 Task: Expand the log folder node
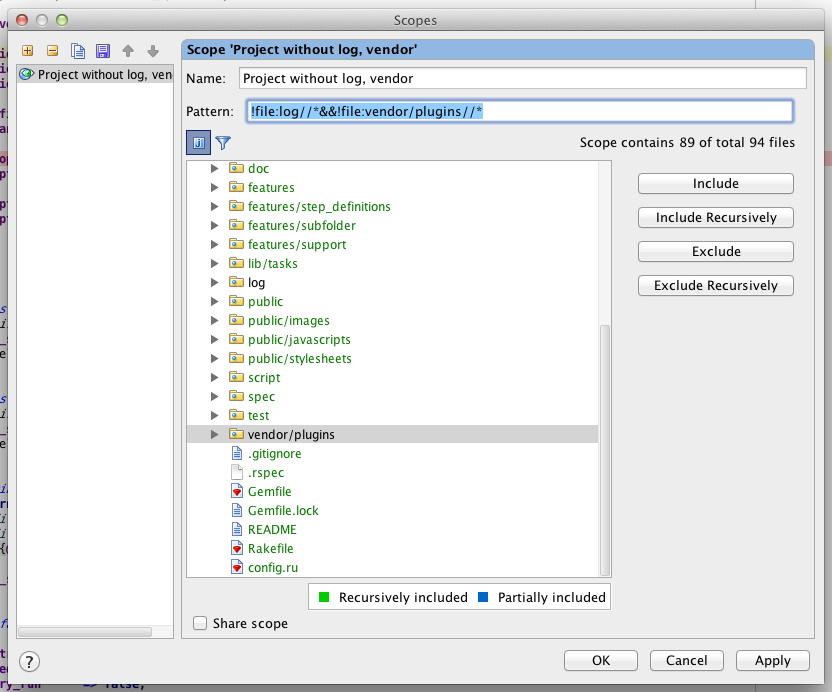click(x=214, y=282)
